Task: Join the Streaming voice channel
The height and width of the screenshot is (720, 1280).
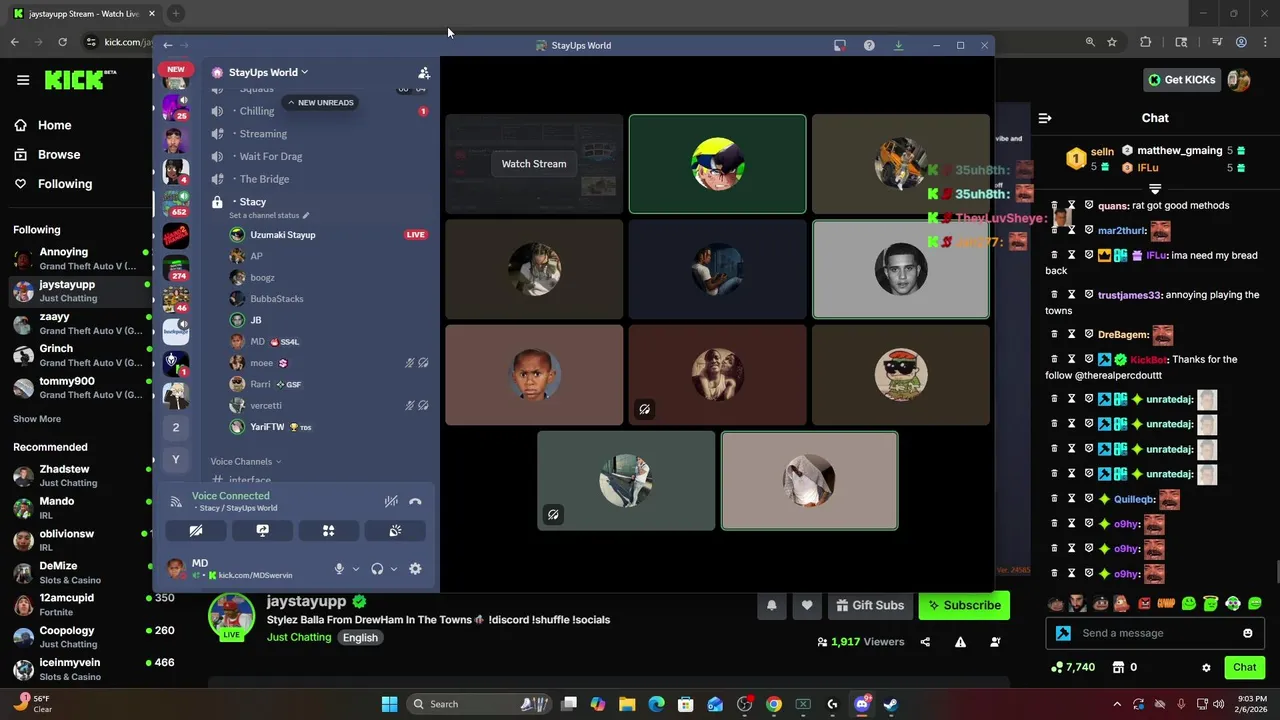Action: (x=318, y=134)
